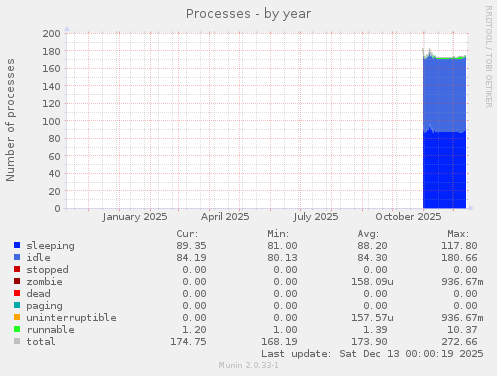Click the 'October 2025' axis label
Image resolution: width=497 pixels, height=376 pixels.
[408, 217]
